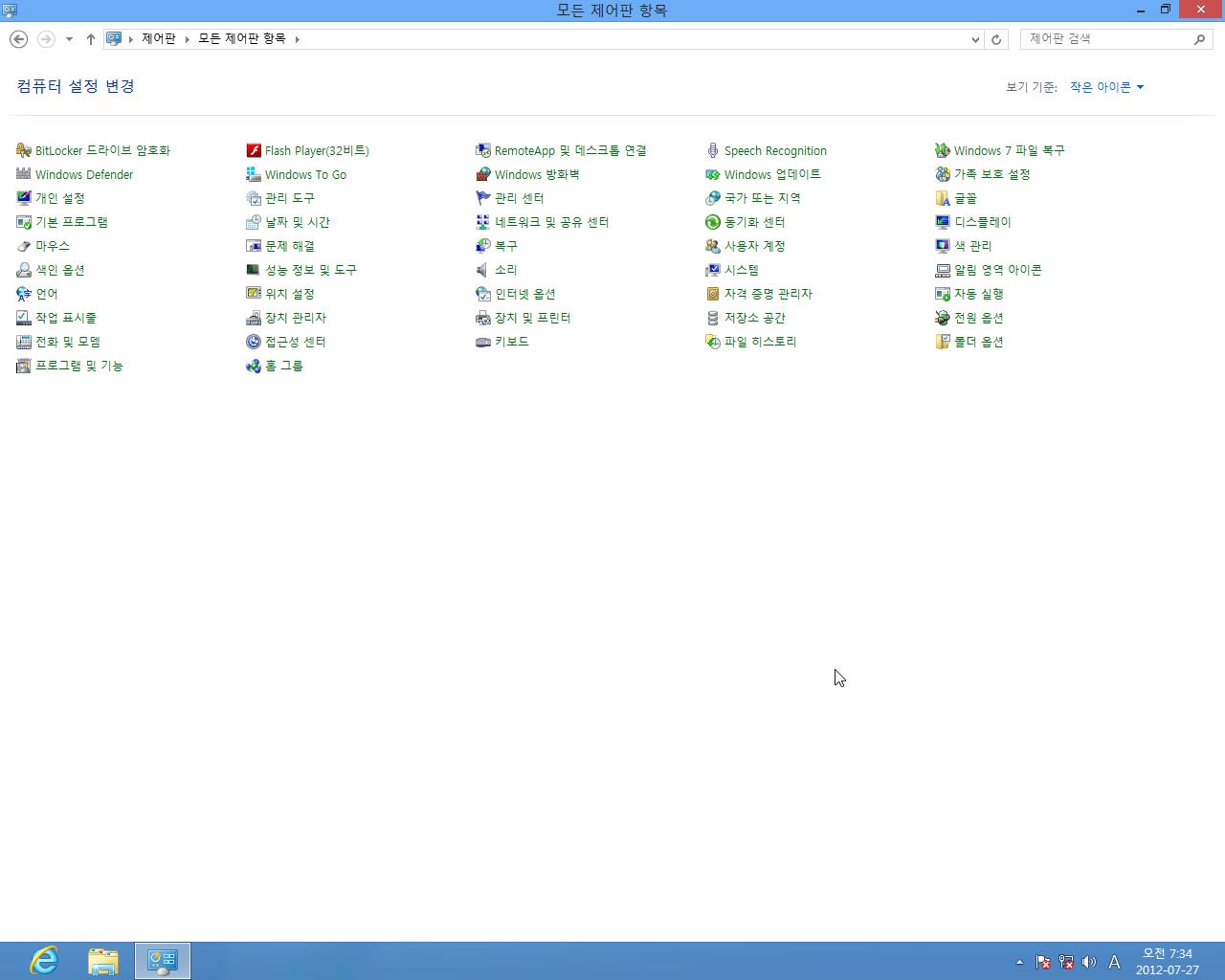
Task: Open the 홈 그룹 icon
Action: [x=254, y=366]
